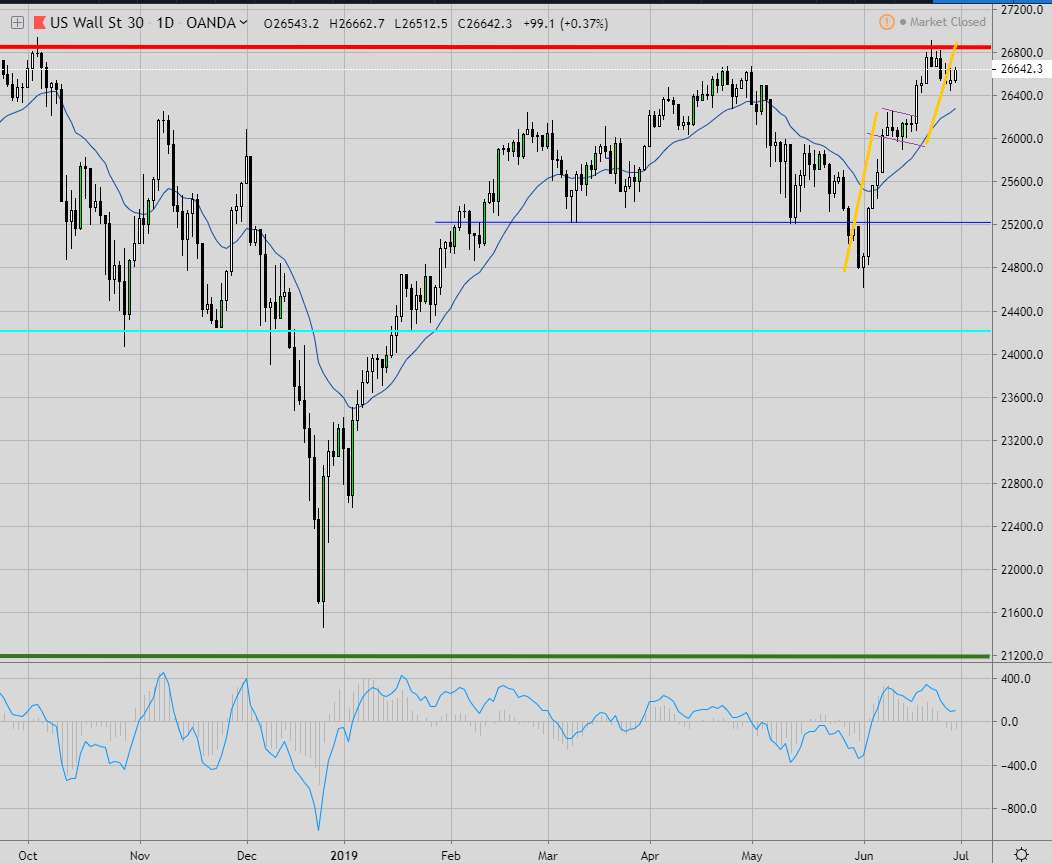Click the Nov label on the time axis
The width and height of the screenshot is (1052, 863).
coord(140,856)
